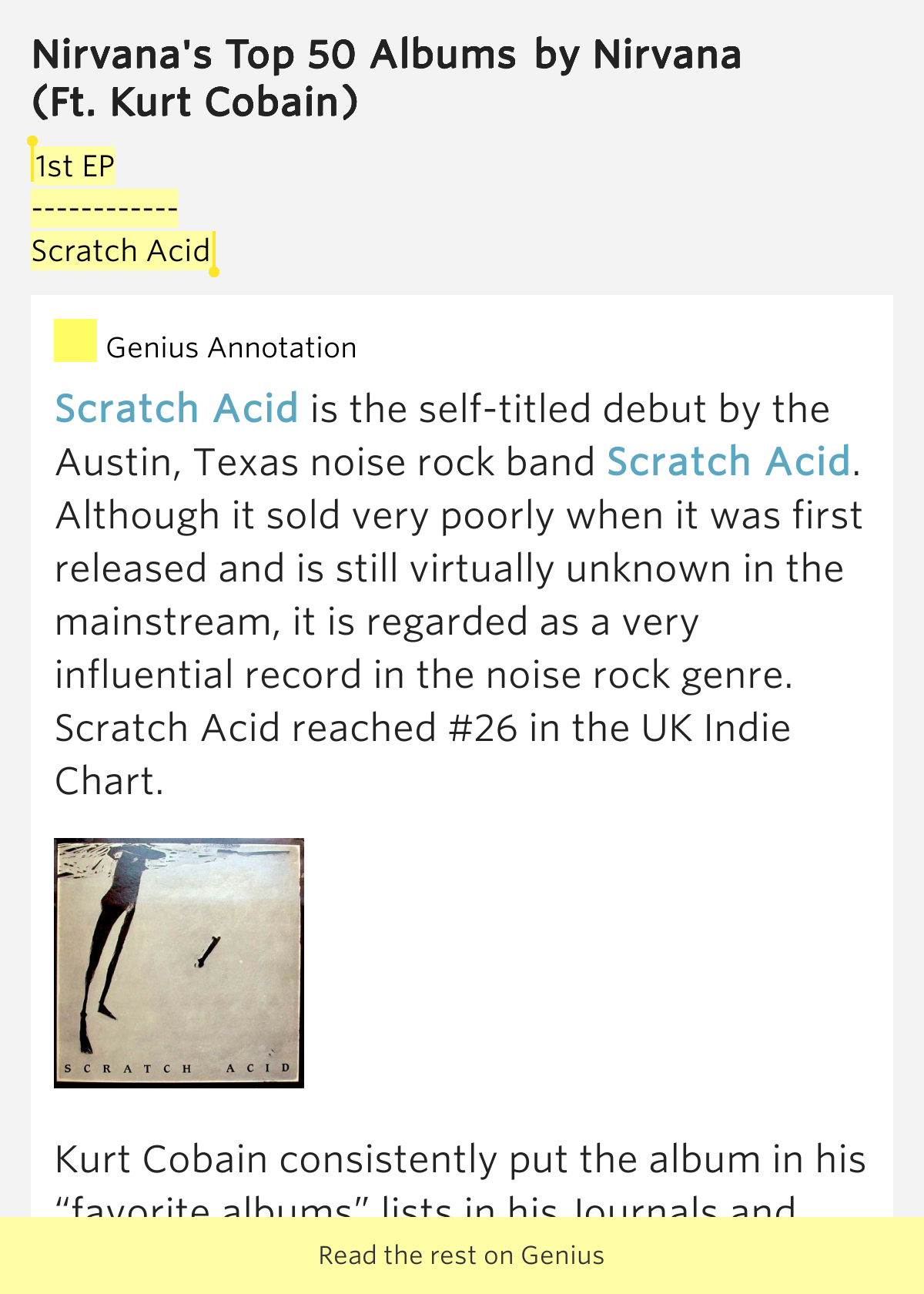This screenshot has height=1294, width=924.
Task: Click the highlighted lyric "1st EP"
Action: point(73,165)
